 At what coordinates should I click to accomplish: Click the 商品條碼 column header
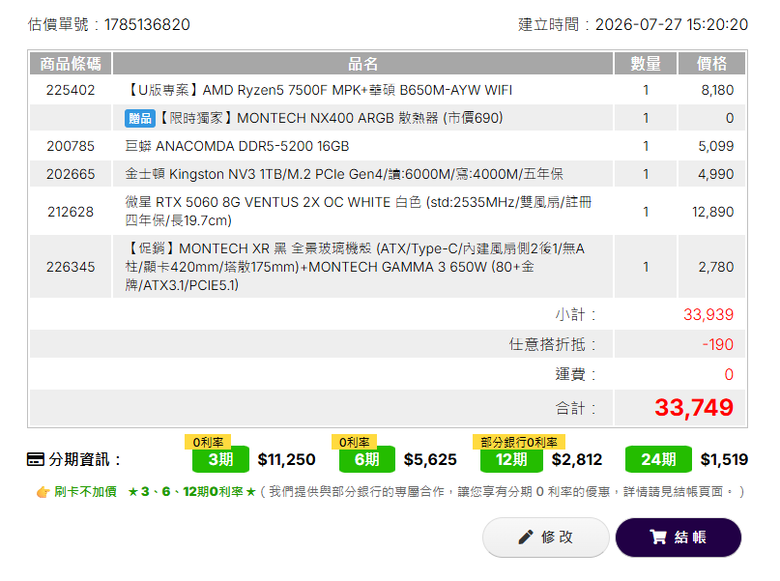70,64
